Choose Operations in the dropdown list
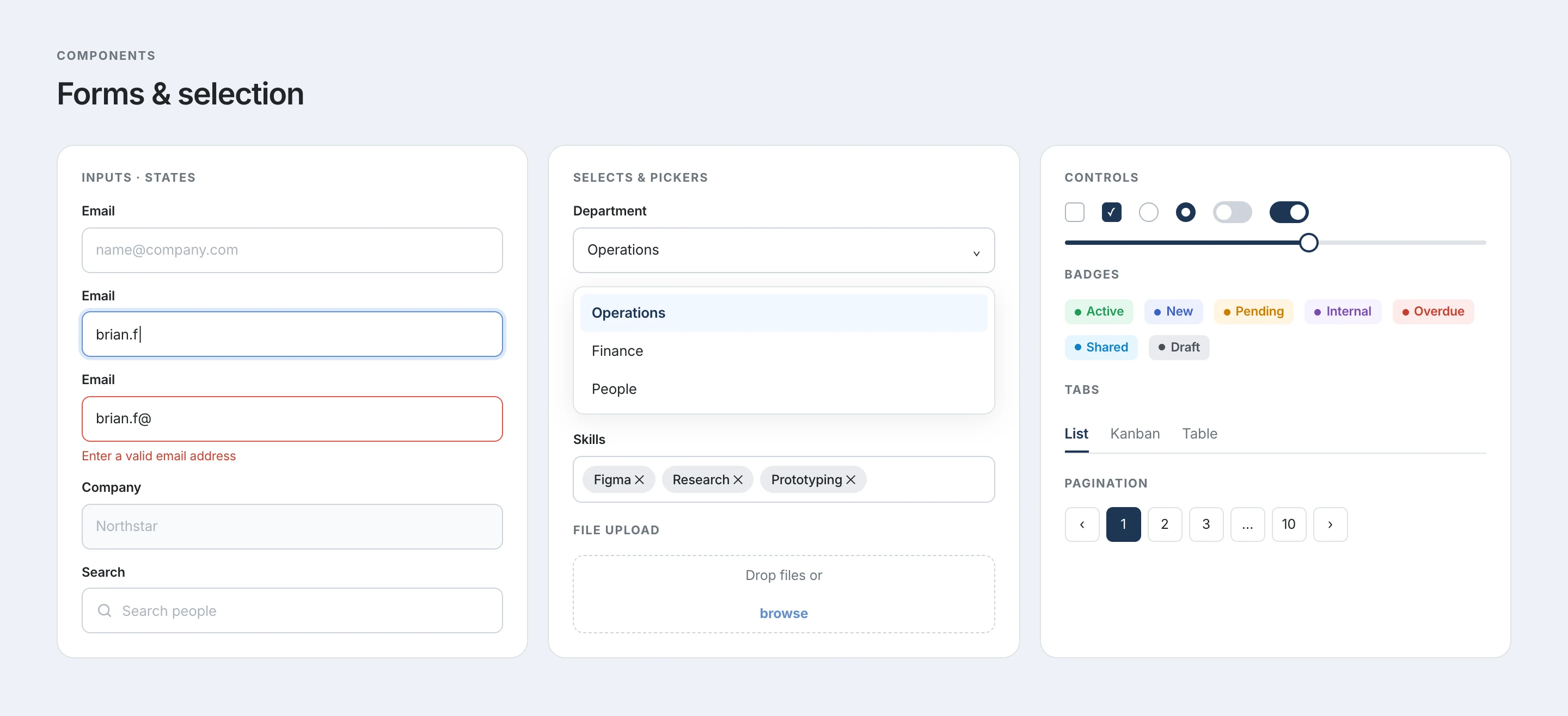The image size is (1568, 716). 783,313
